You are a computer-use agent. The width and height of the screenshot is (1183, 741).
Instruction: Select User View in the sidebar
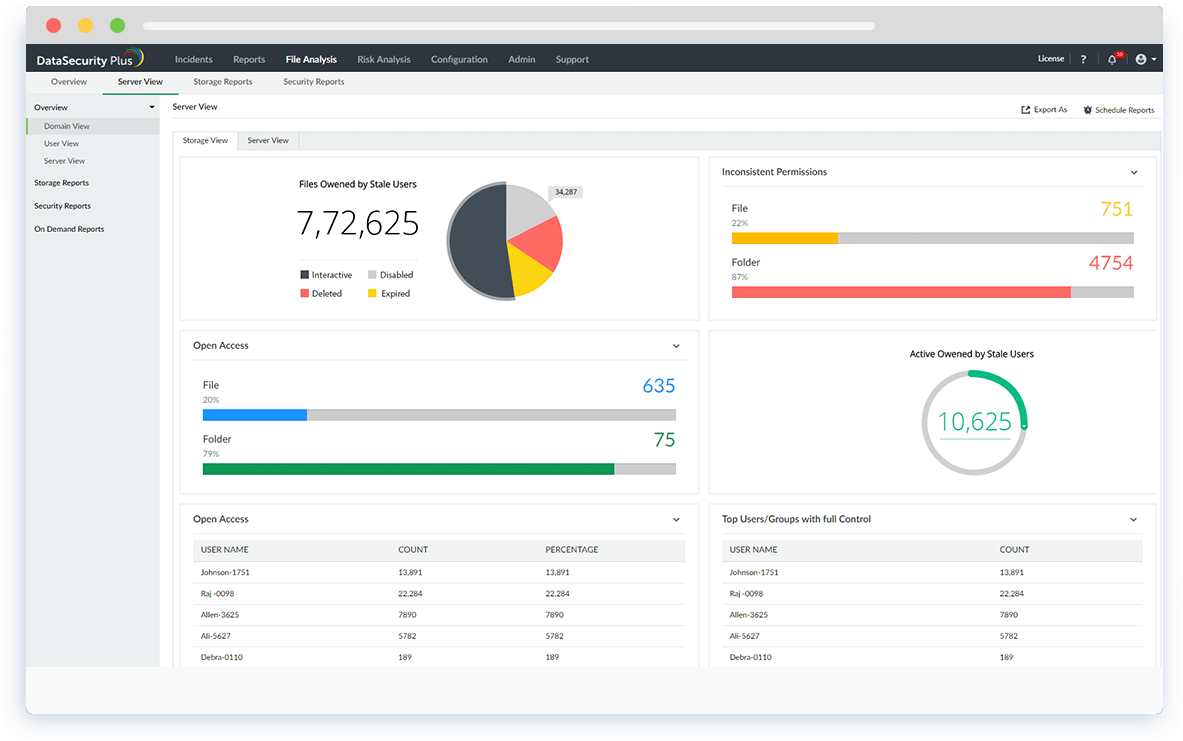point(61,144)
